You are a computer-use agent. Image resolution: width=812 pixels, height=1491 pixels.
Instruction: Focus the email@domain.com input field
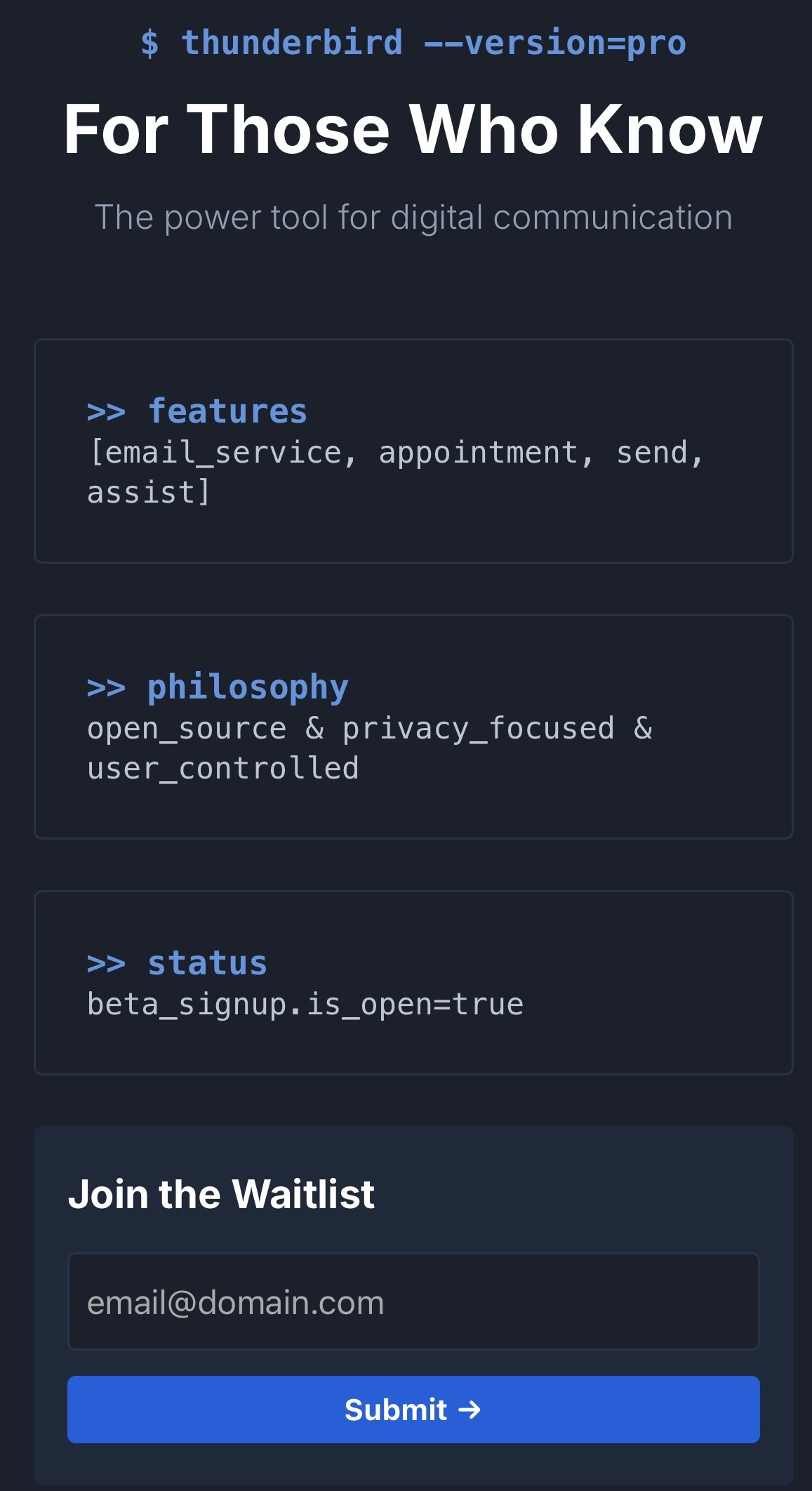click(413, 1301)
